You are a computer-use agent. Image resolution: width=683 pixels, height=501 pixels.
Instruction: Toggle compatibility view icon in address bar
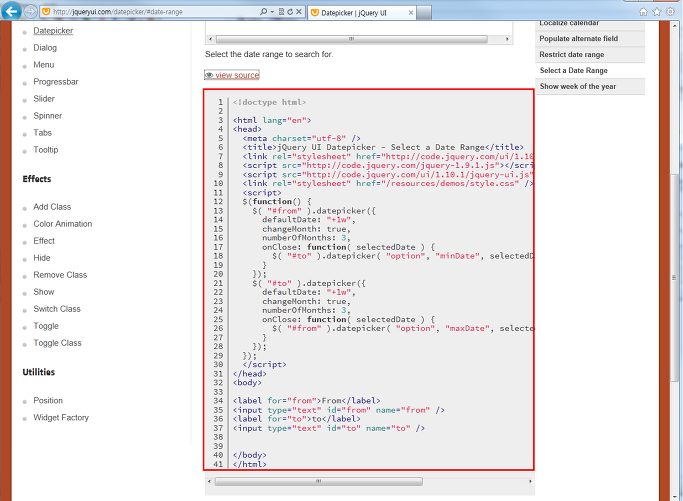click(x=281, y=12)
